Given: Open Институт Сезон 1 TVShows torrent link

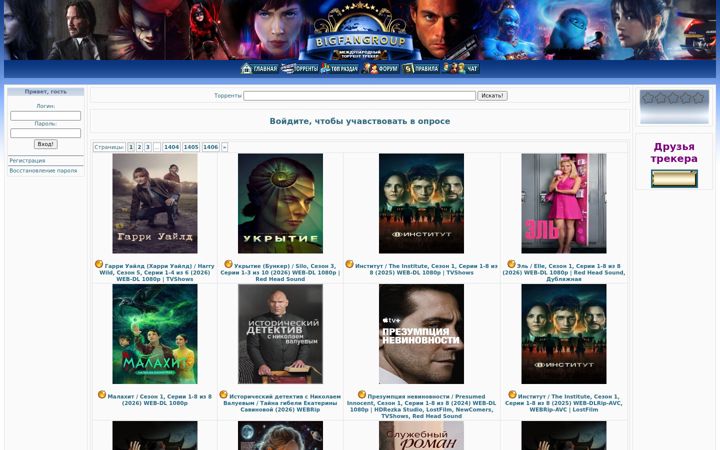Looking at the screenshot, I should coord(425,269).
